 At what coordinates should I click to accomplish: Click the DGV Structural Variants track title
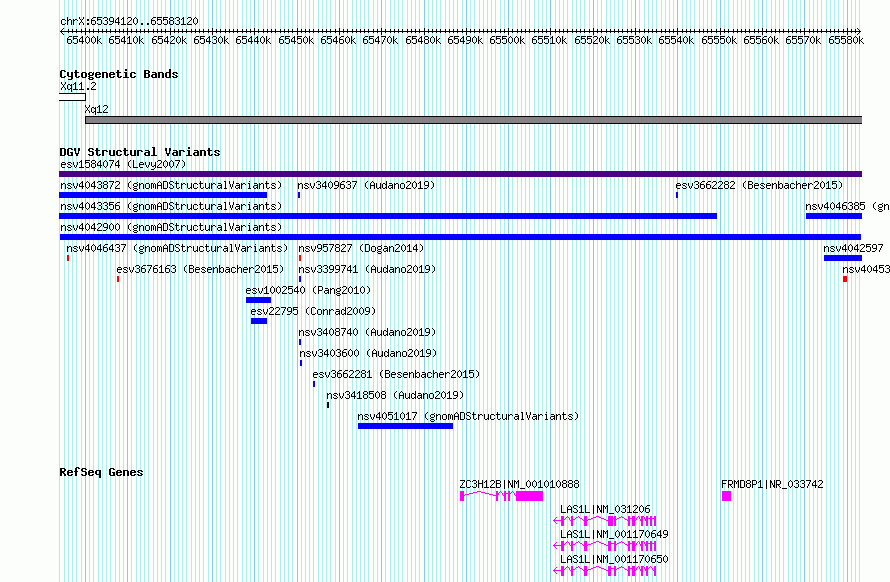pos(140,153)
